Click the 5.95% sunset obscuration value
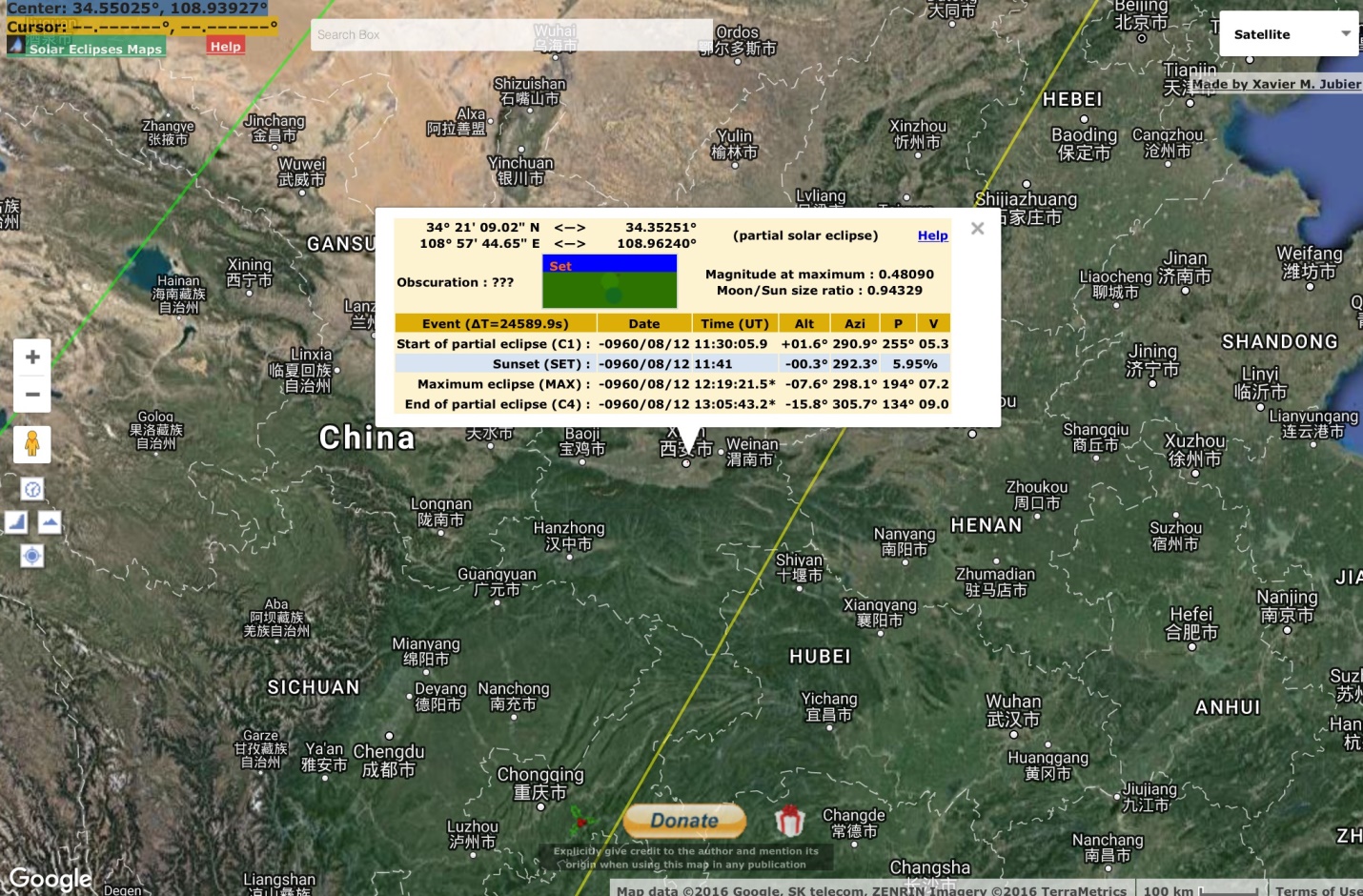 pyautogui.click(x=915, y=364)
